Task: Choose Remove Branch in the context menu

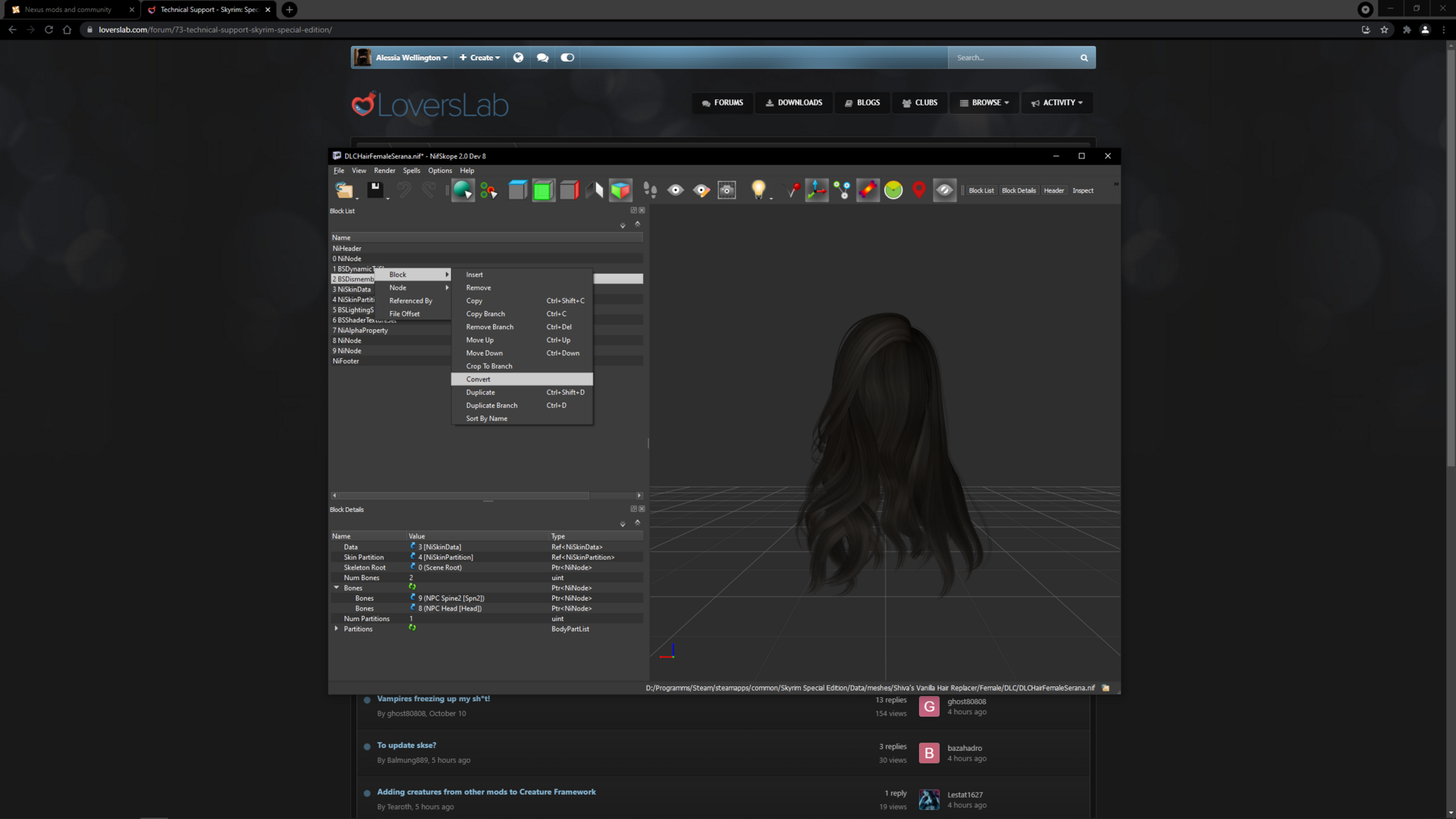Action: tap(522, 327)
